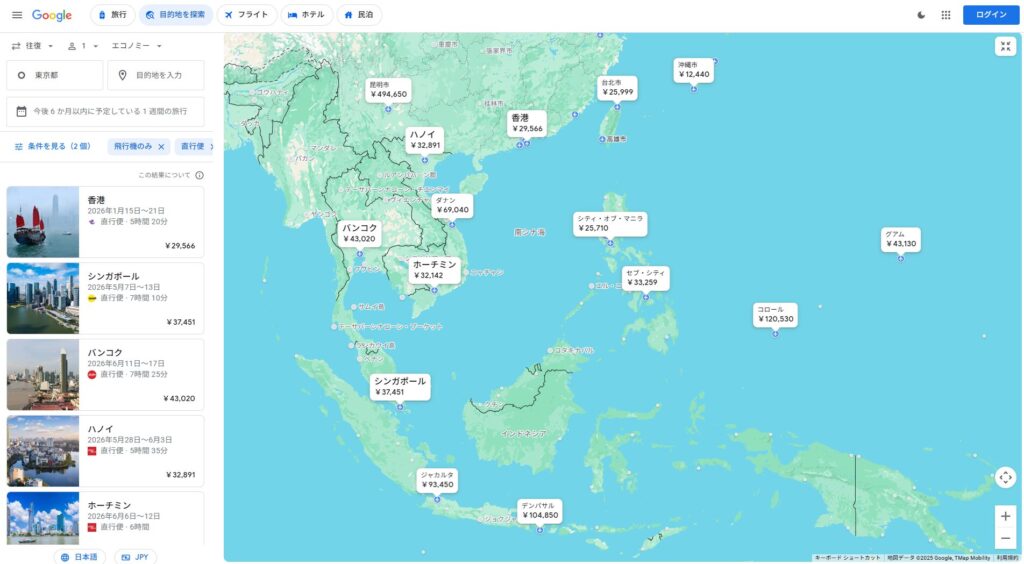
Task: Zoom in on the map
Action: click(x=1005, y=516)
